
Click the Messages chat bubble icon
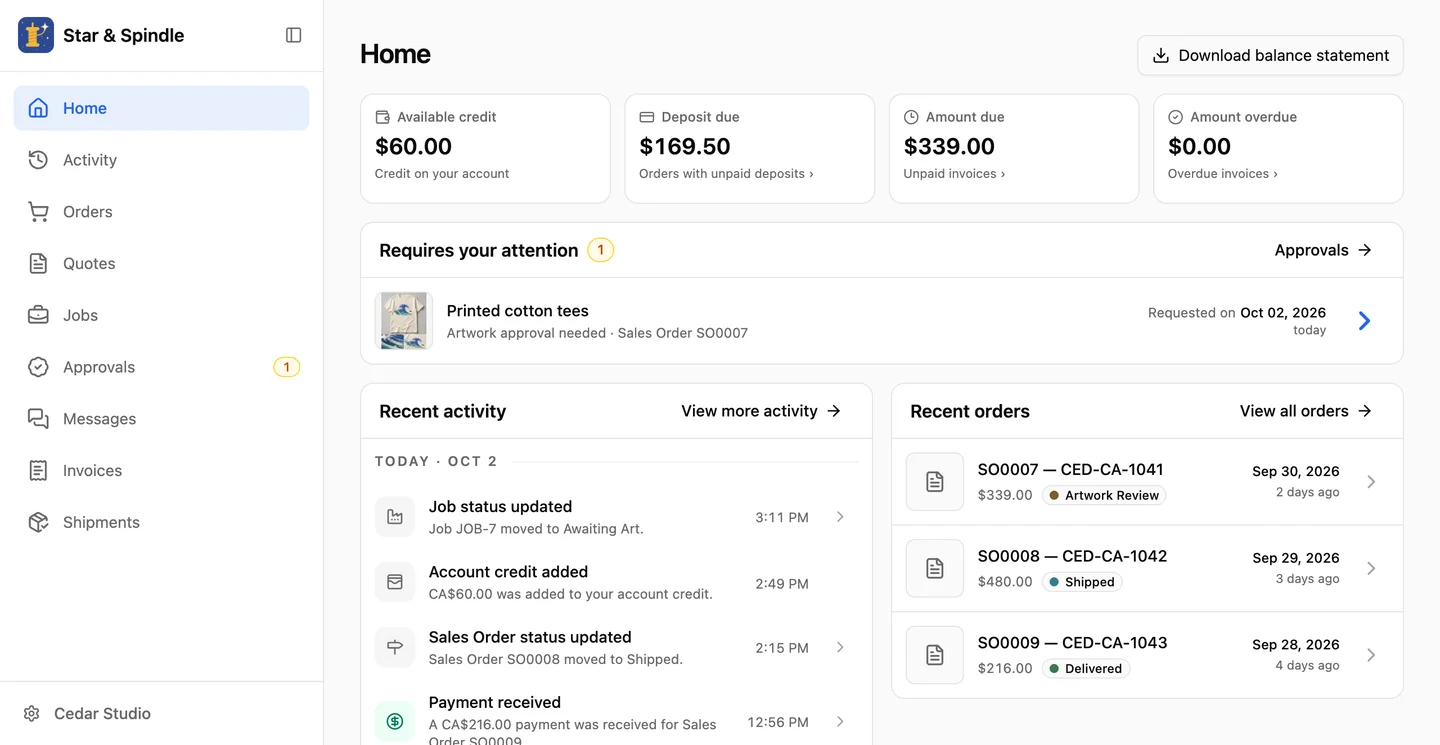(x=38, y=419)
